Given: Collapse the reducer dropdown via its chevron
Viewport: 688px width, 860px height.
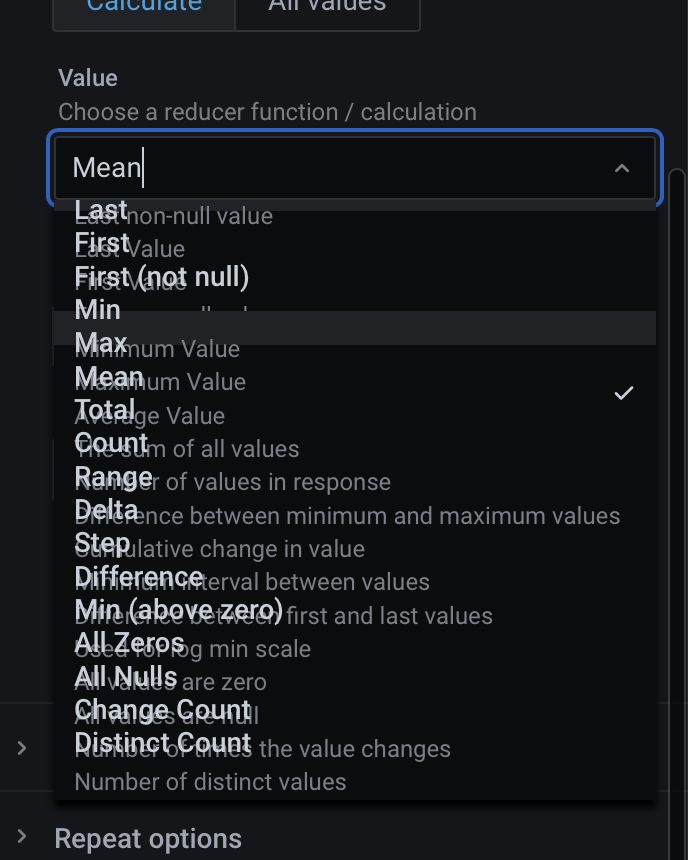Looking at the screenshot, I should 622,168.
